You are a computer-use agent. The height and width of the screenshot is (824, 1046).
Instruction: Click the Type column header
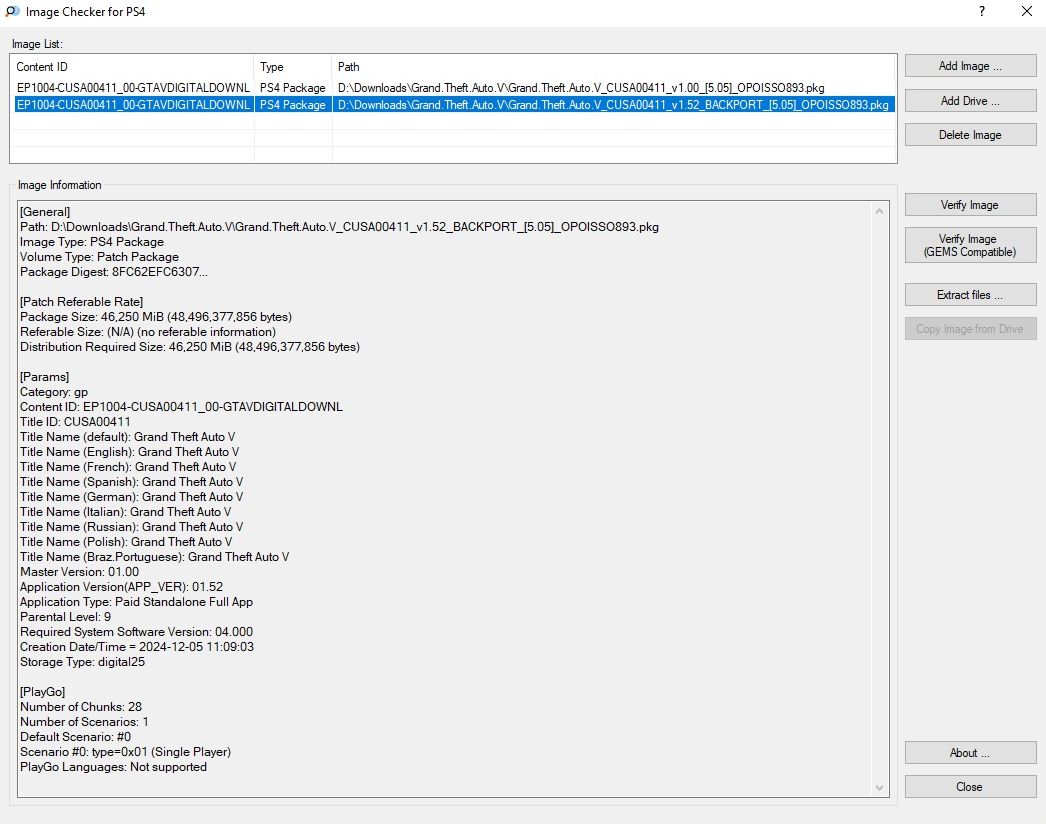(292, 67)
